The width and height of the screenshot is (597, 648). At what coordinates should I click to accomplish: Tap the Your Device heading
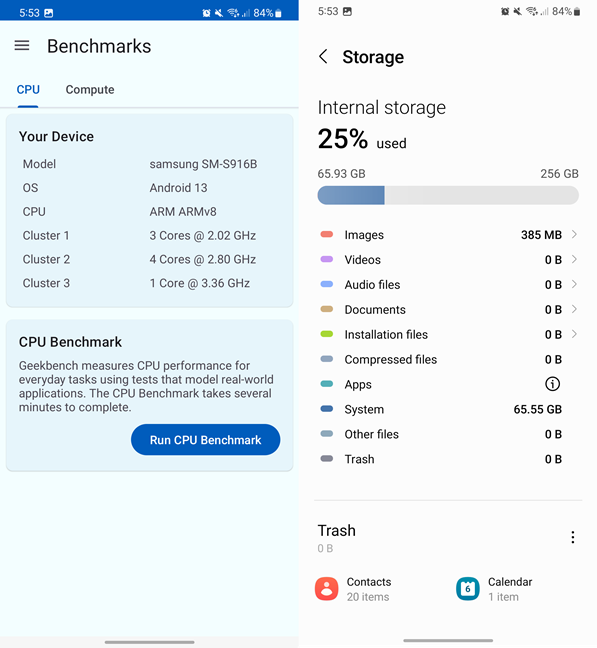[56, 136]
